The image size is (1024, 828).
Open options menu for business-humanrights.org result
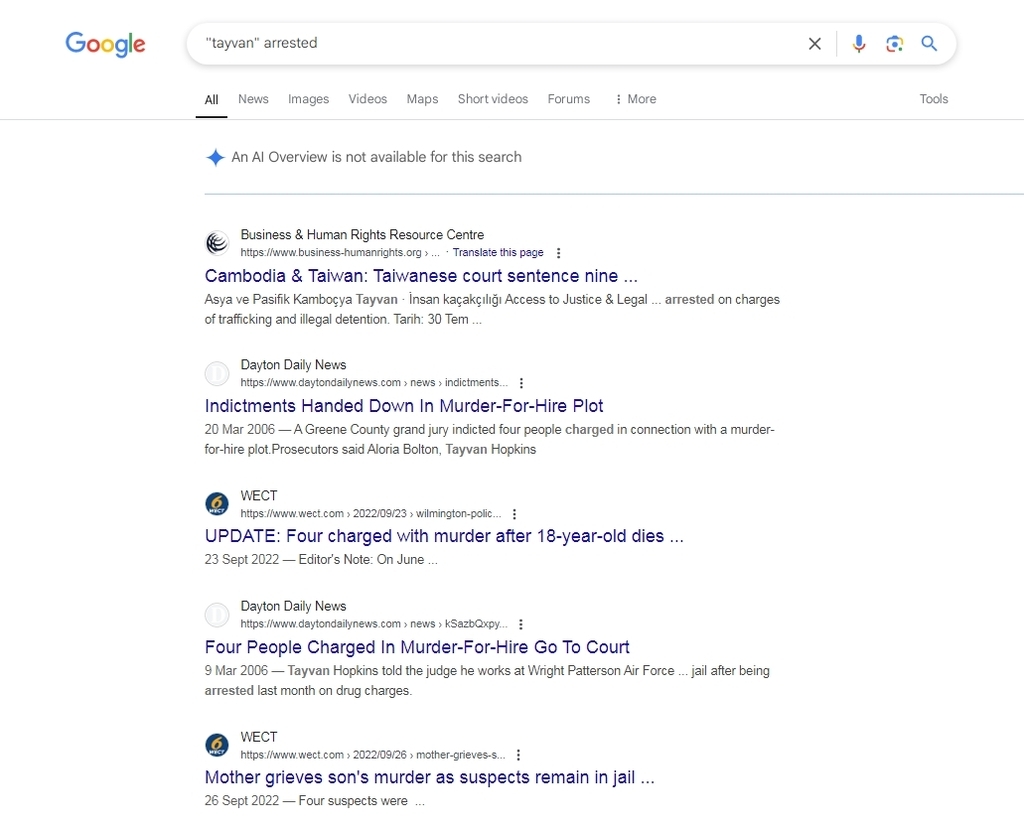(558, 253)
